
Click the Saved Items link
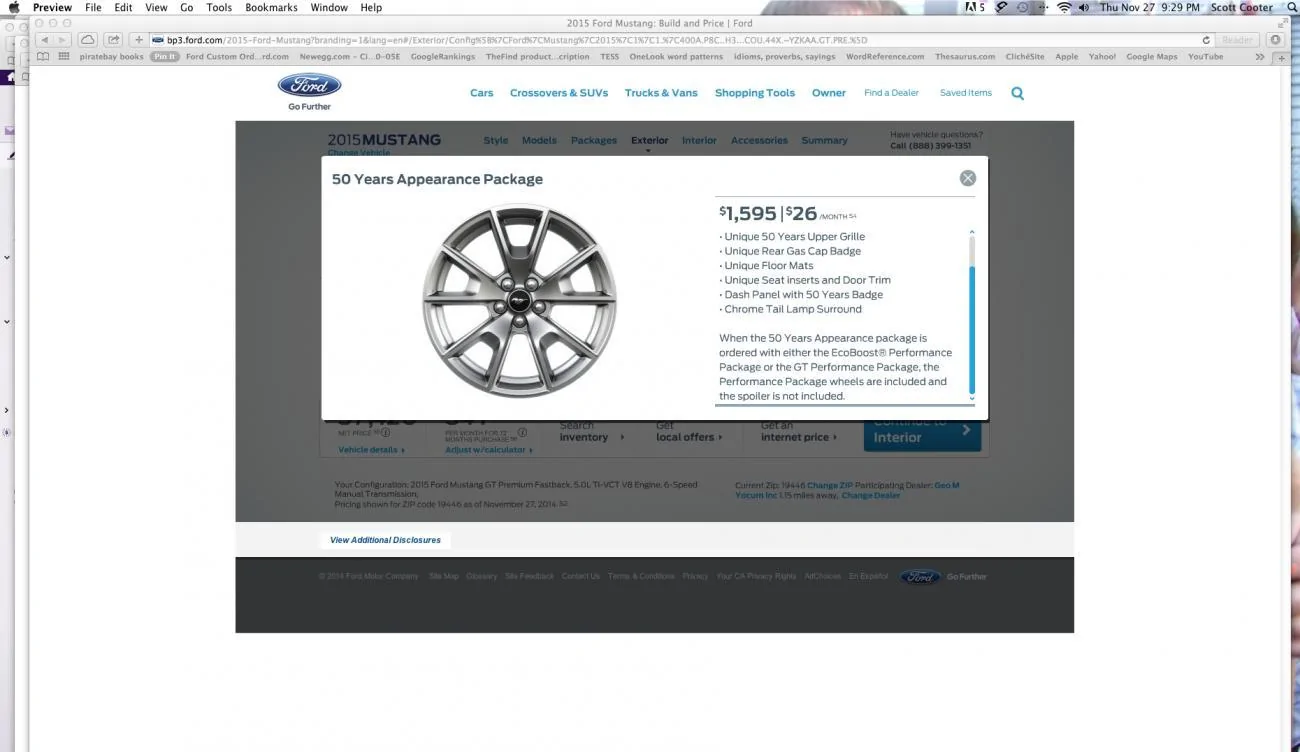tap(966, 93)
